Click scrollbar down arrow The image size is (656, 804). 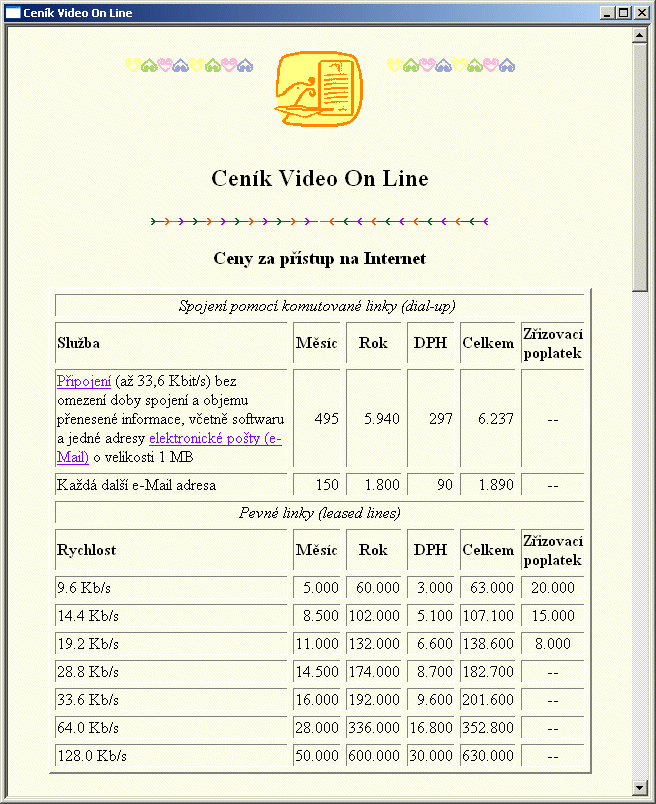(x=639, y=787)
